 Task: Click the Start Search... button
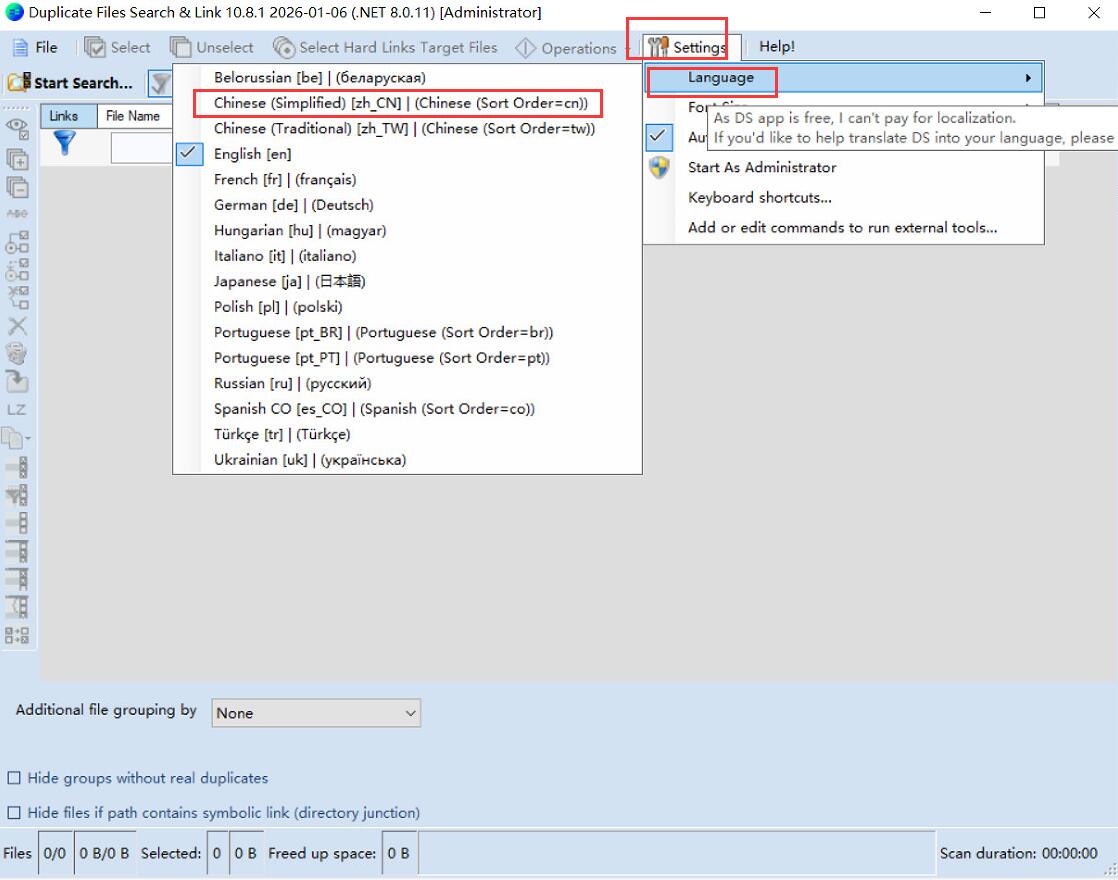coord(71,83)
